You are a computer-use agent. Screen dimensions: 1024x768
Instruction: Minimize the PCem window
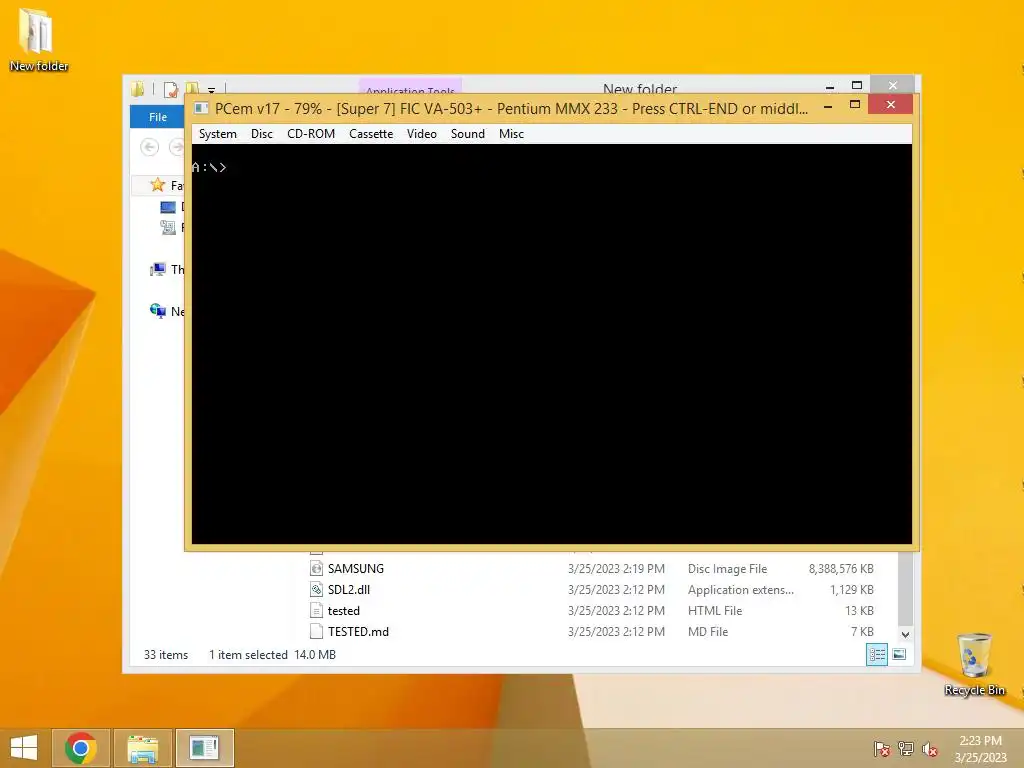[x=828, y=106]
